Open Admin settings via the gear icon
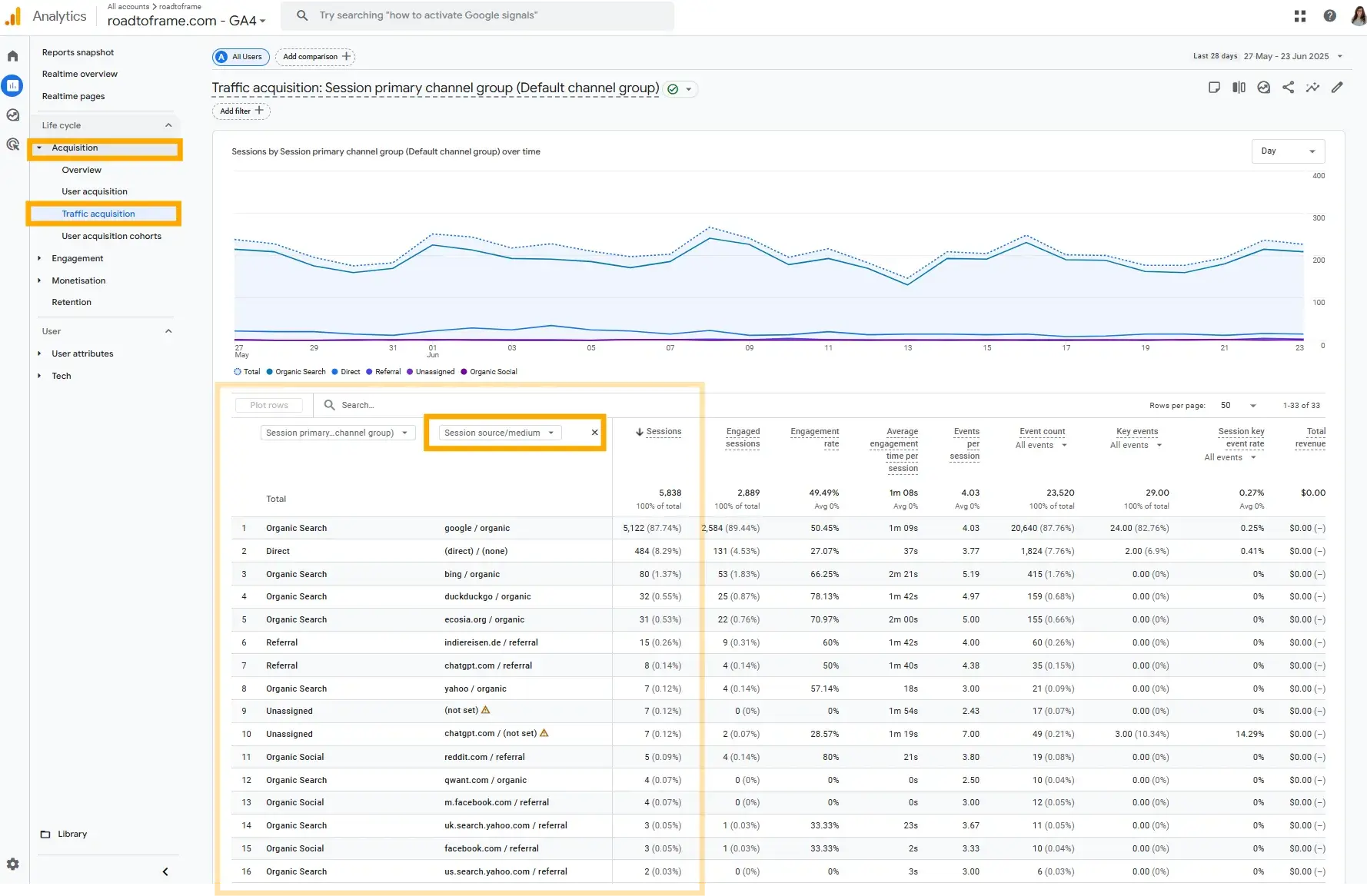 tap(12, 864)
